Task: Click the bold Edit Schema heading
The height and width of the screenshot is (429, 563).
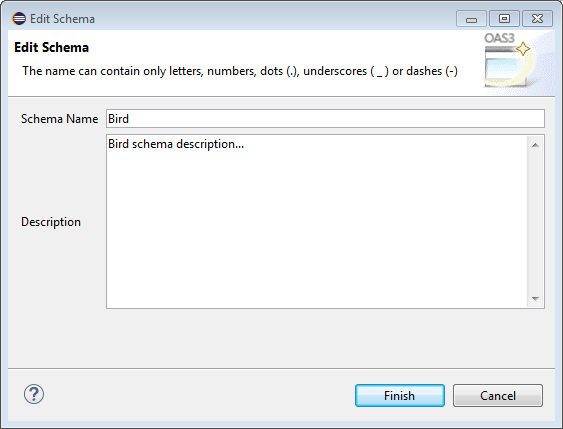Action: tap(51, 47)
